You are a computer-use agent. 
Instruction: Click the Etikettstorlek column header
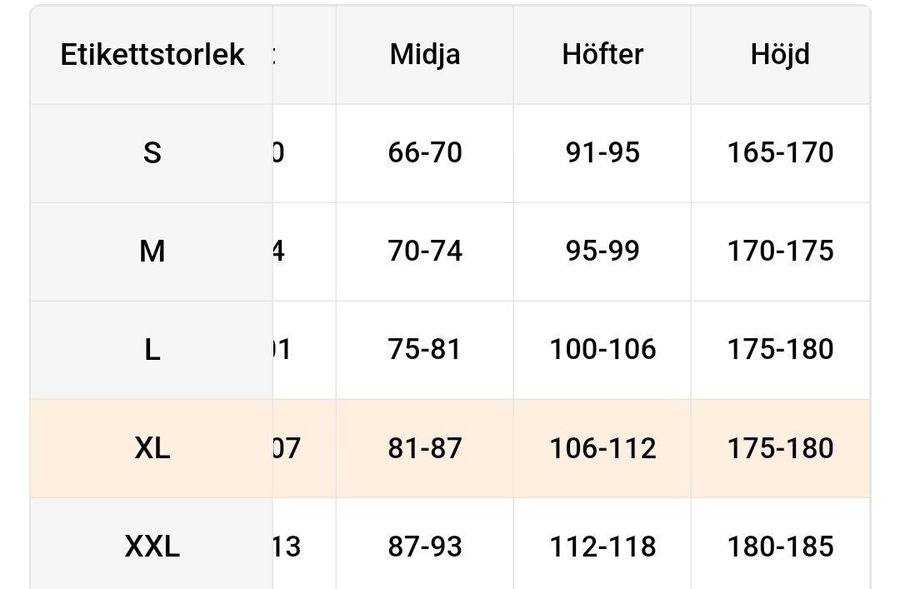click(x=152, y=55)
